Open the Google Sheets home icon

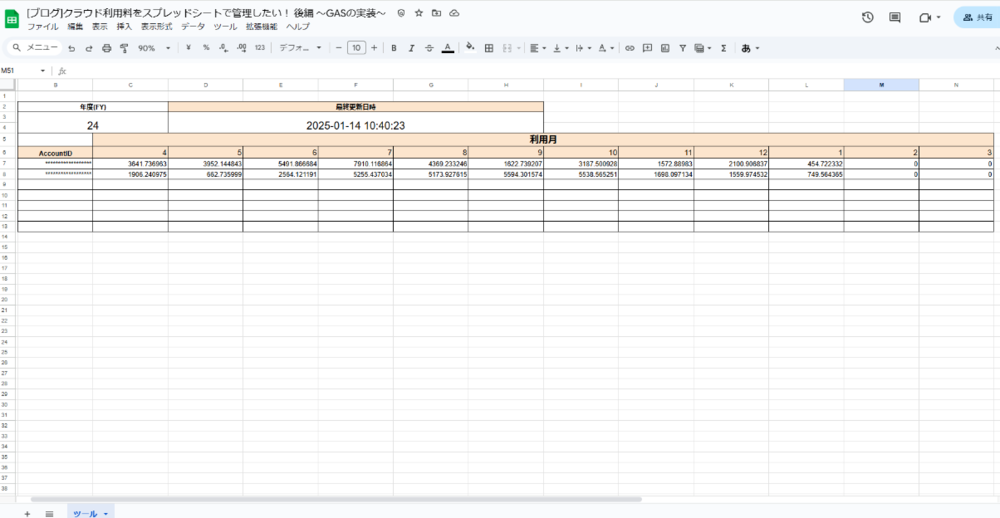point(12,19)
